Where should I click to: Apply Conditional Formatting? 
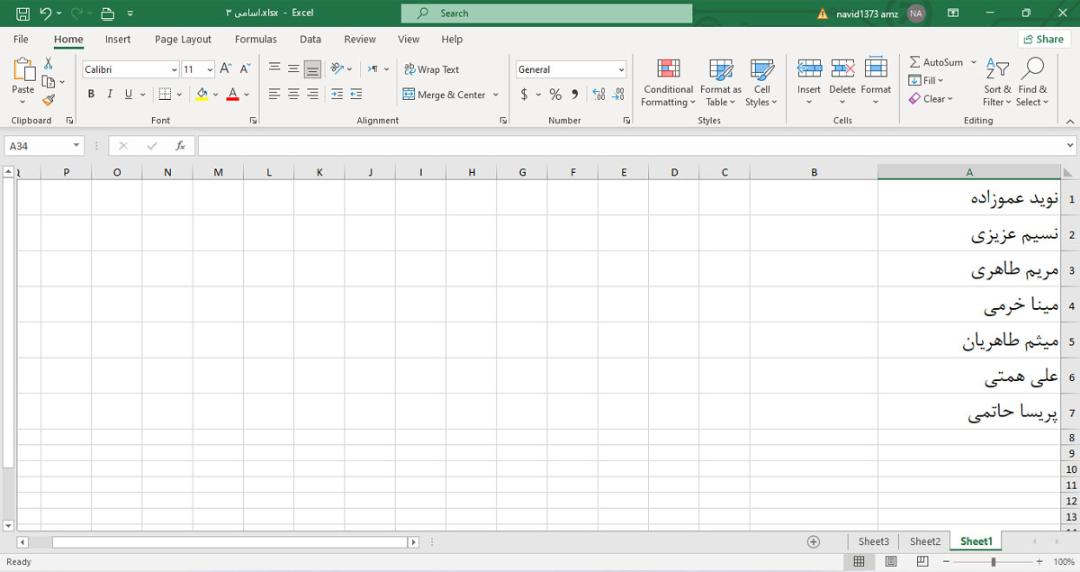[x=668, y=83]
